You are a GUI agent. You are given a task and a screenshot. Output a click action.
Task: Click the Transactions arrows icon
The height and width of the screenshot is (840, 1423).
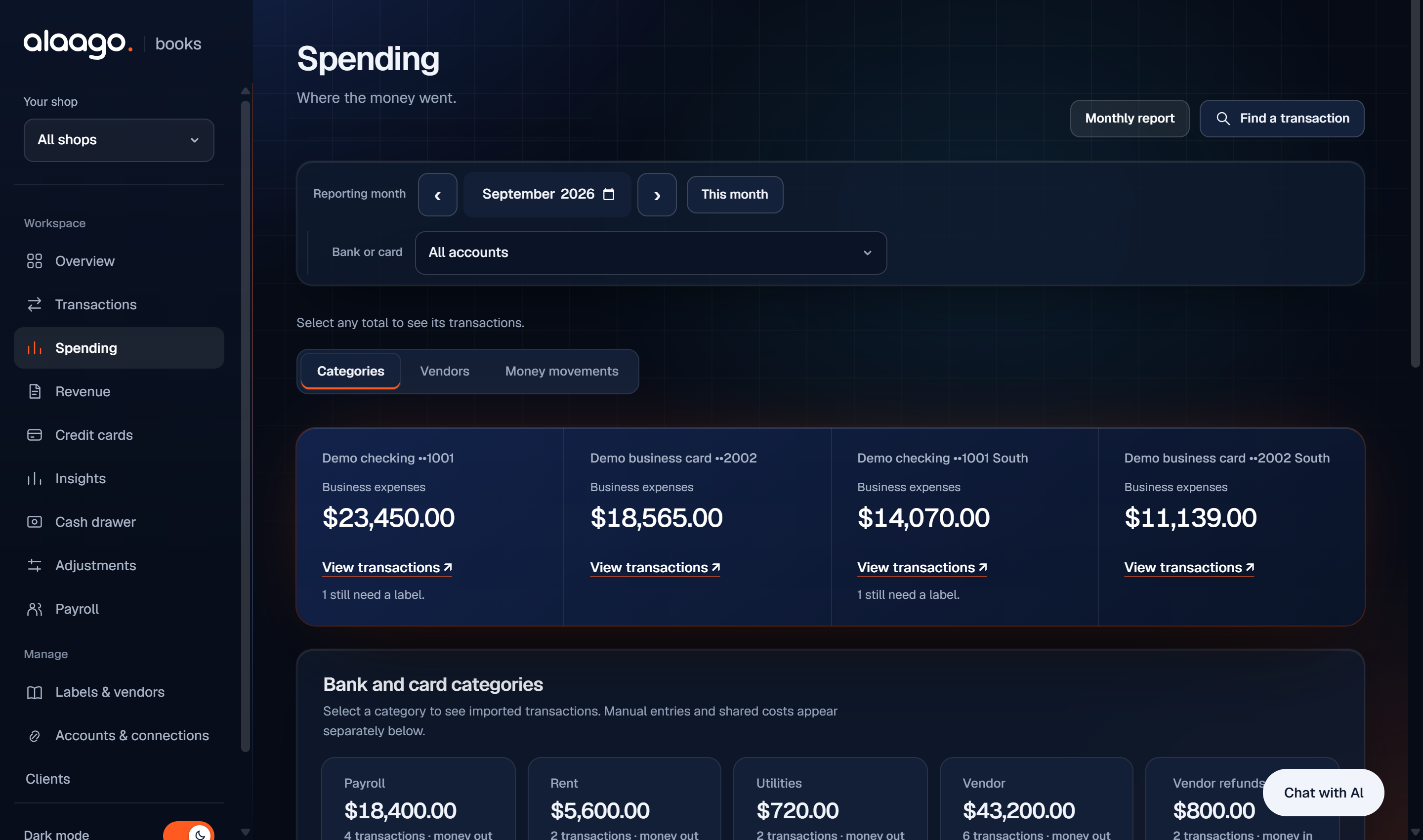click(x=35, y=304)
